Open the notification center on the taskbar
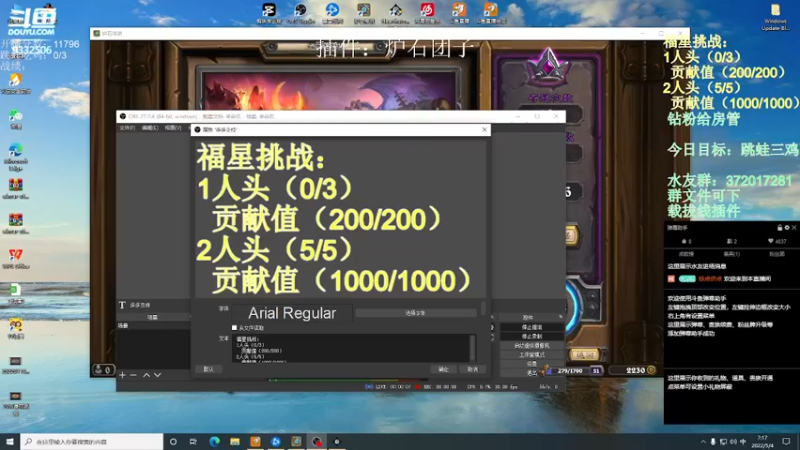 tap(786, 441)
